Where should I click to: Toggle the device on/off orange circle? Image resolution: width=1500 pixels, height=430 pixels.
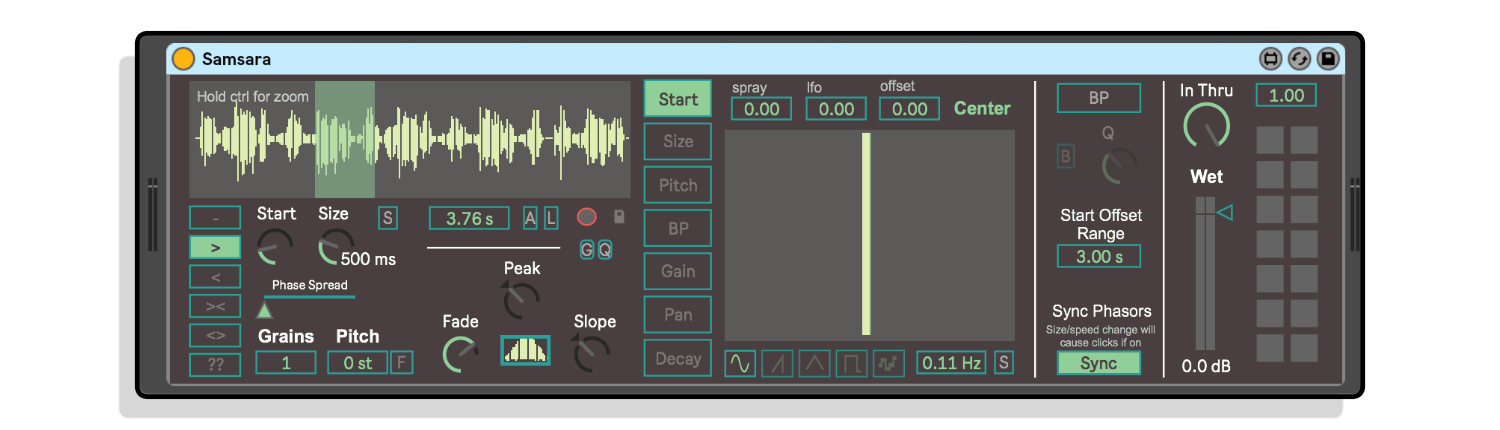coord(183,59)
